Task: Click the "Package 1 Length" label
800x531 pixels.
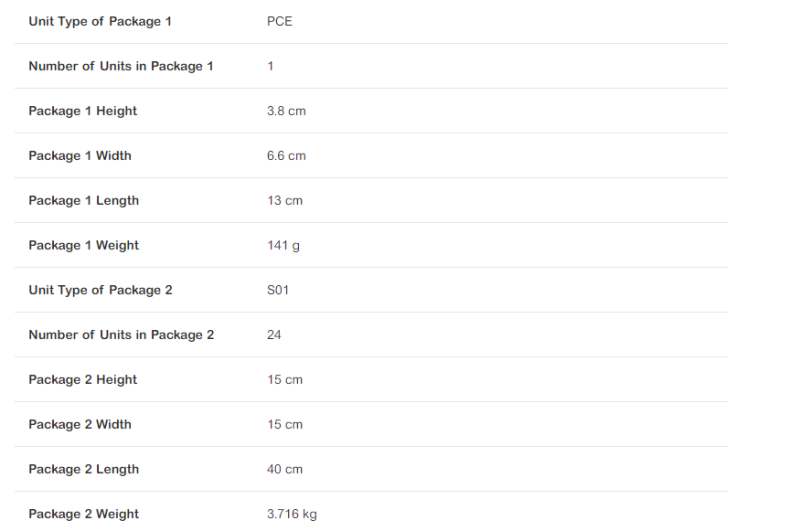Action: pyautogui.click(x=84, y=201)
